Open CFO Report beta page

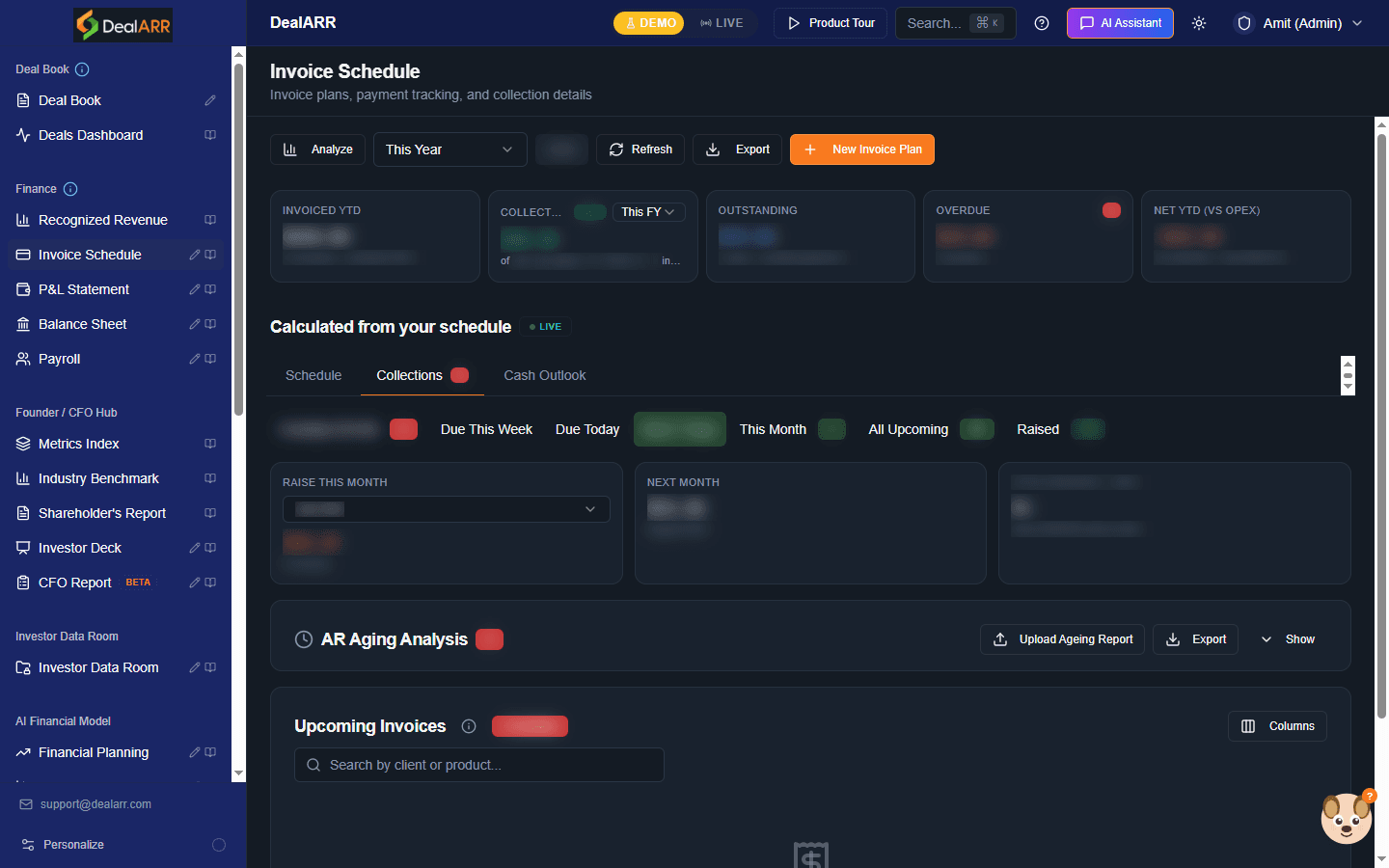[75, 583]
